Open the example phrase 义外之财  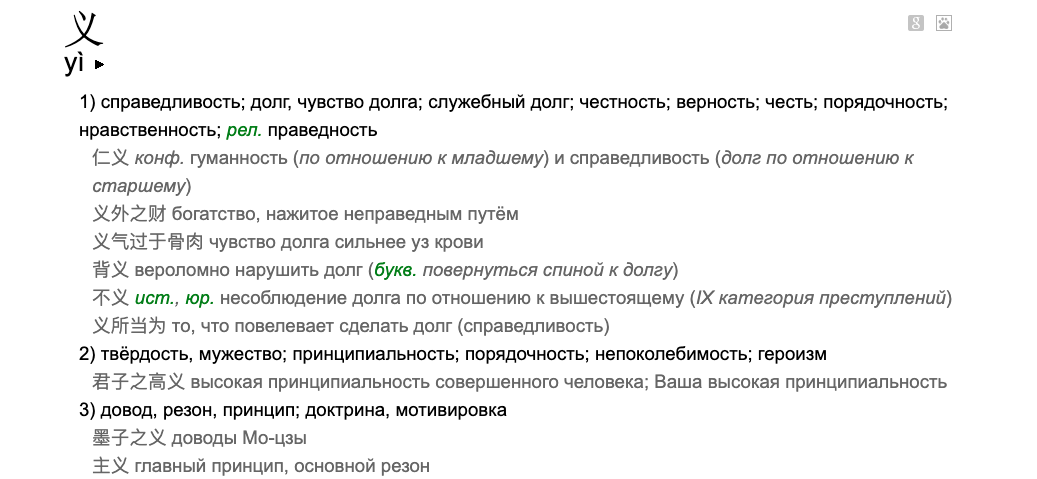pyautogui.click(x=129, y=214)
